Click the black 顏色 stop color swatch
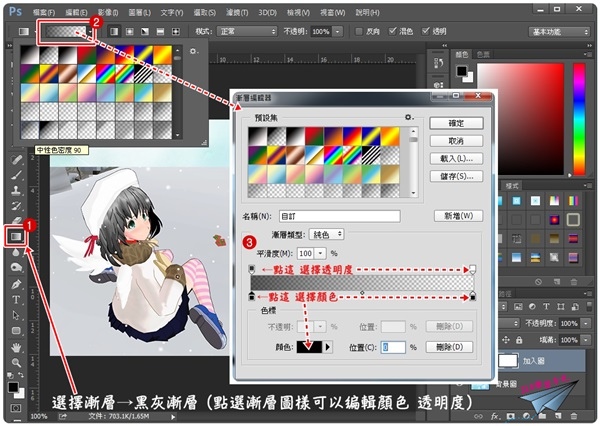Viewport: 600px width, 426px height. (309, 347)
